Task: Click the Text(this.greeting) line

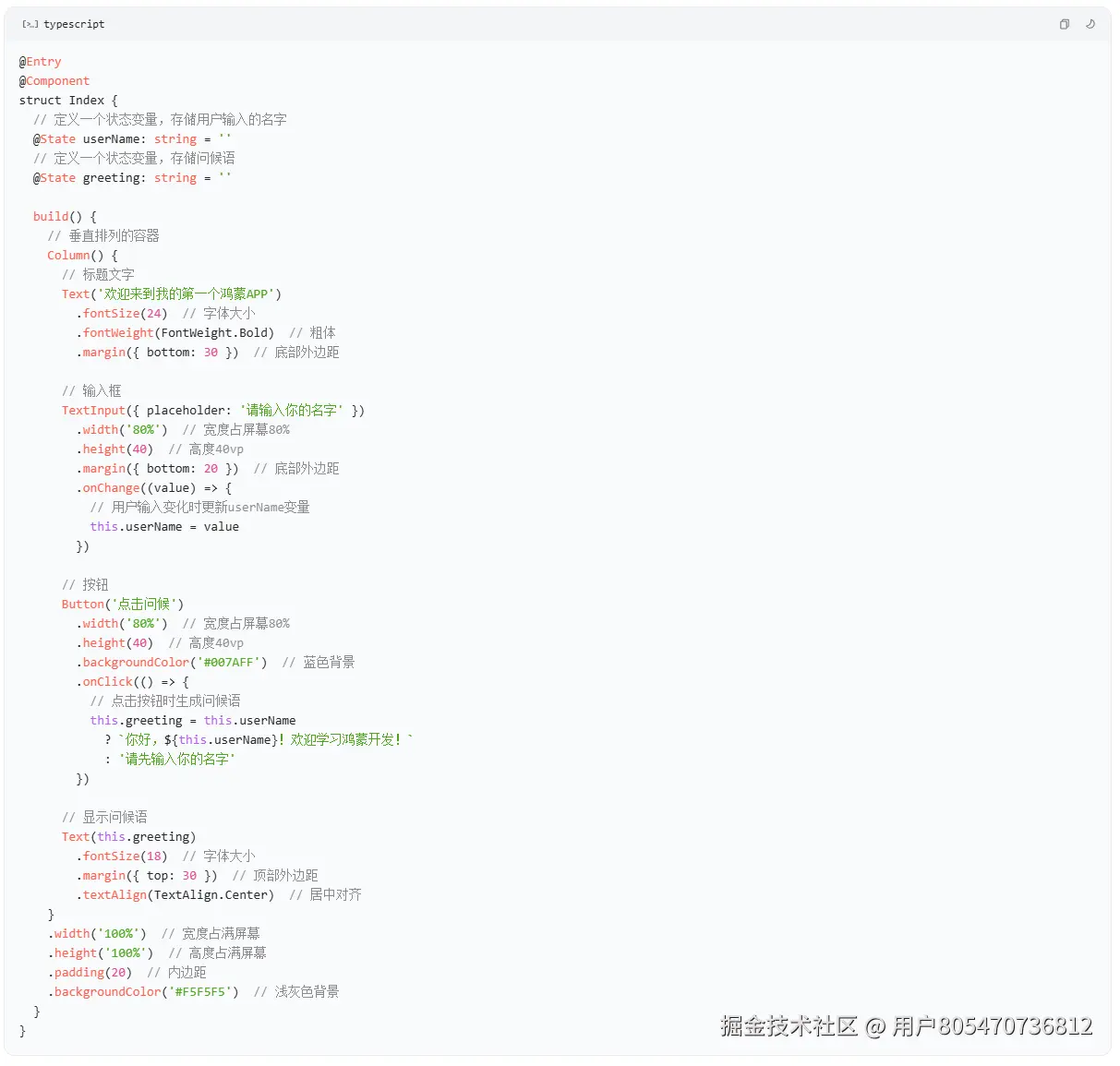Action: 129,837
